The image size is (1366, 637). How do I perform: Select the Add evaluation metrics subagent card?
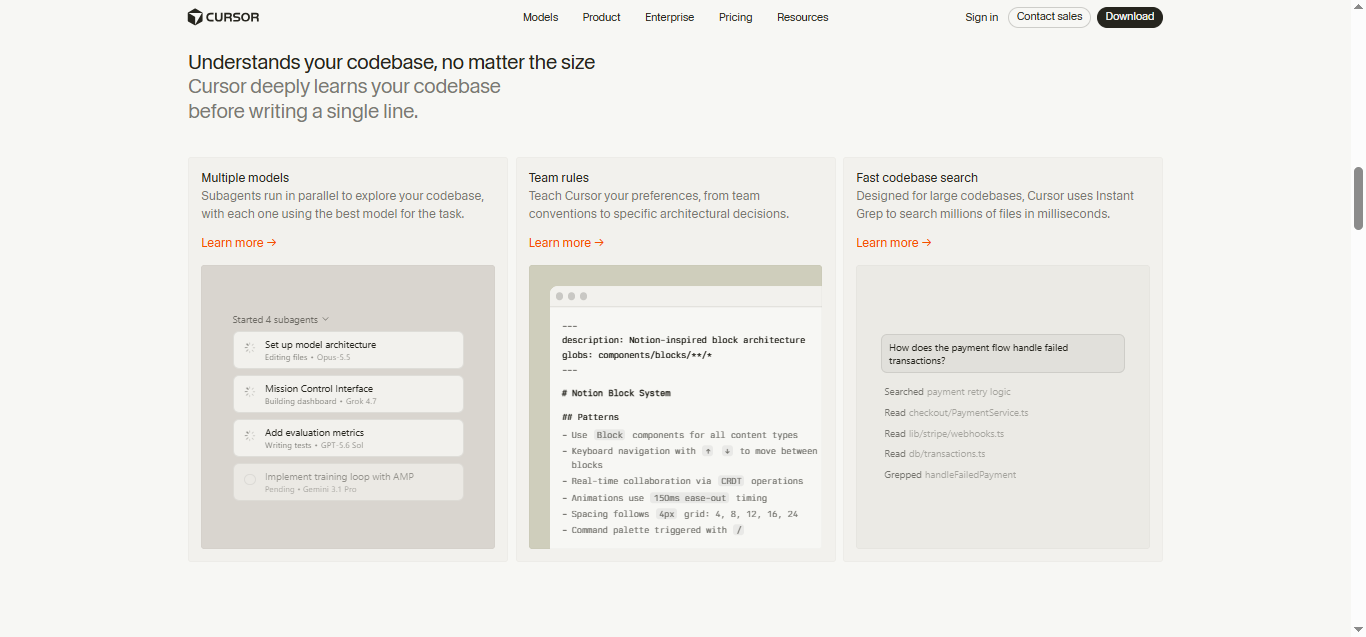coord(348,438)
